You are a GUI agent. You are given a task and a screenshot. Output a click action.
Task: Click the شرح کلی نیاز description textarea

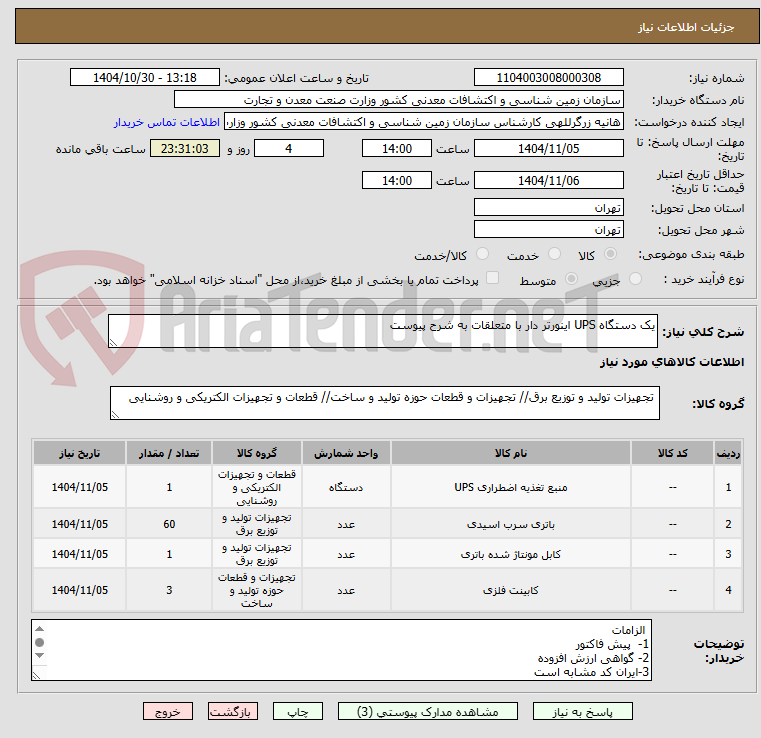(383, 331)
